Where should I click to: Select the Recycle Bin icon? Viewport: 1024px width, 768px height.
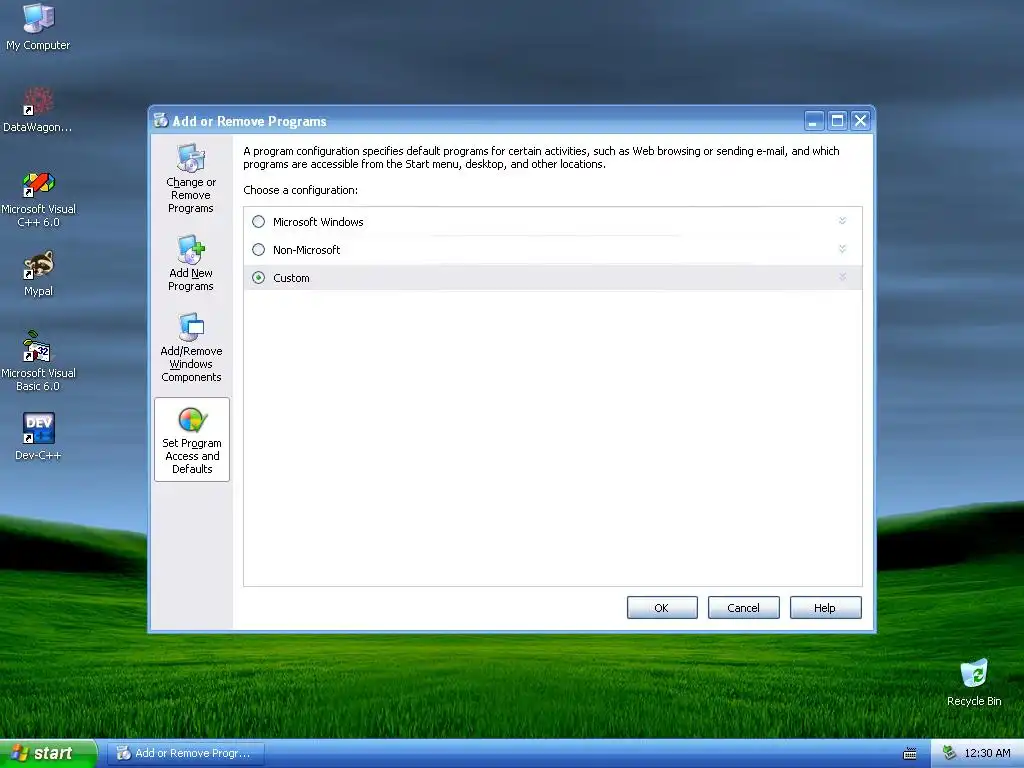[x=974, y=683]
